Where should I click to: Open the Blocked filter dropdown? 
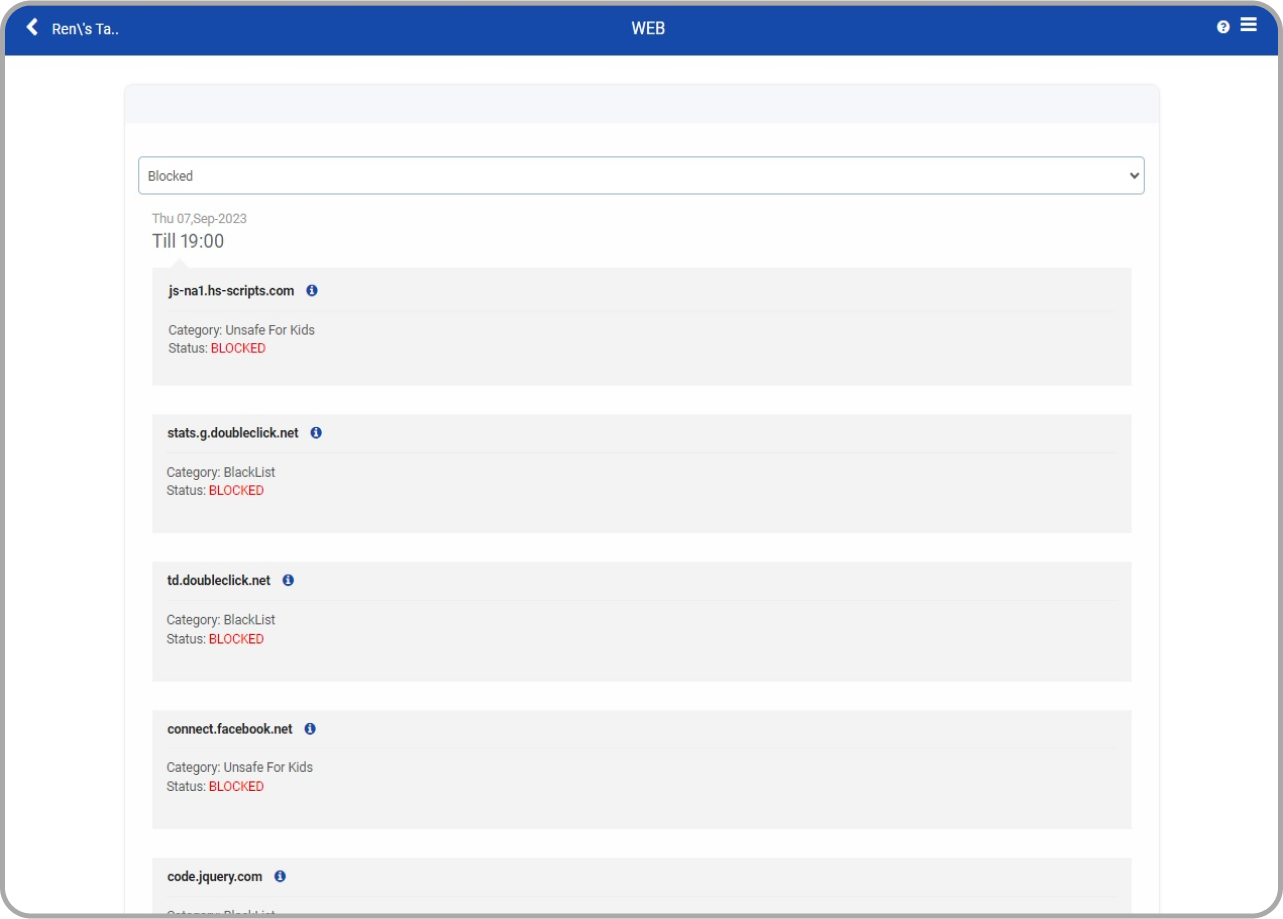641,175
